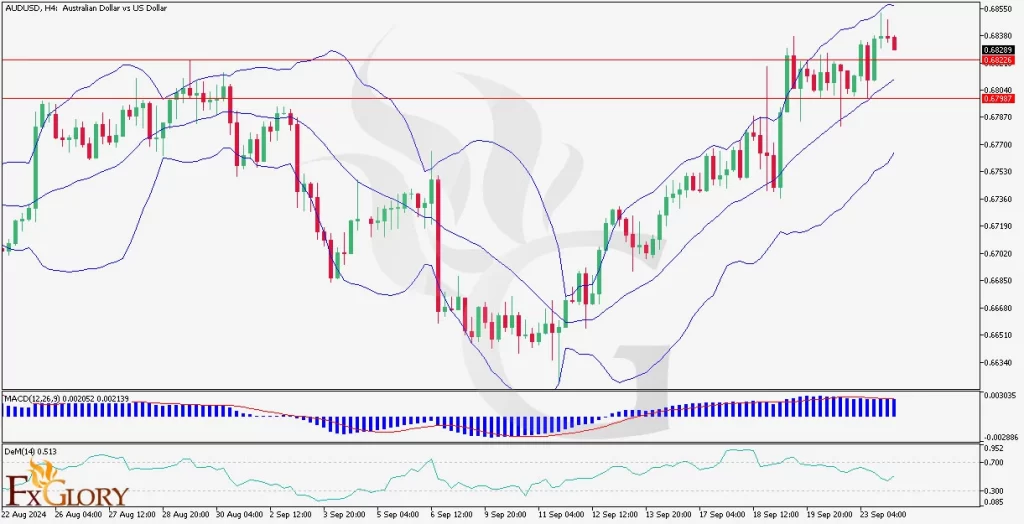Image resolution: width=1024 pixels, height=524 pixels.
Task: Click the 12 Sep 12:00 time label
Action: (613, 514)
